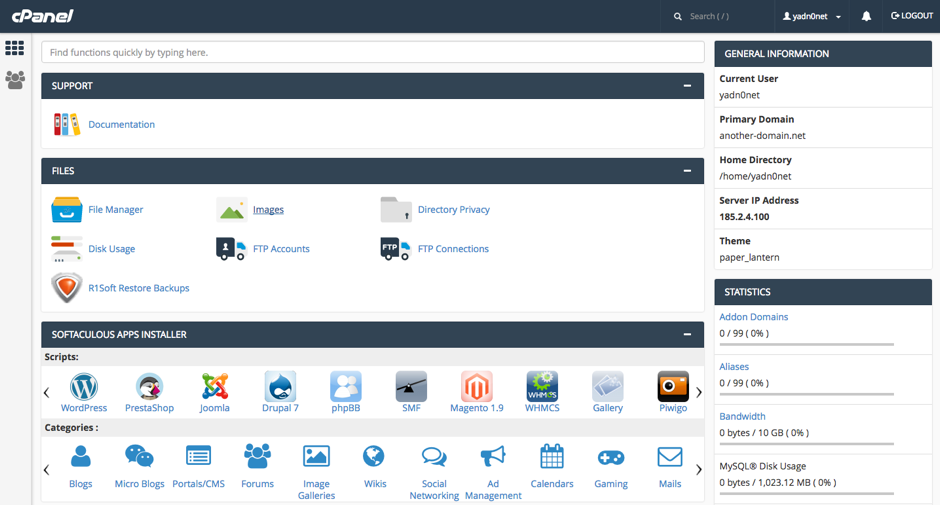Open the Documentation link
Screen dimensions: 940x505
tap(122, 124)
